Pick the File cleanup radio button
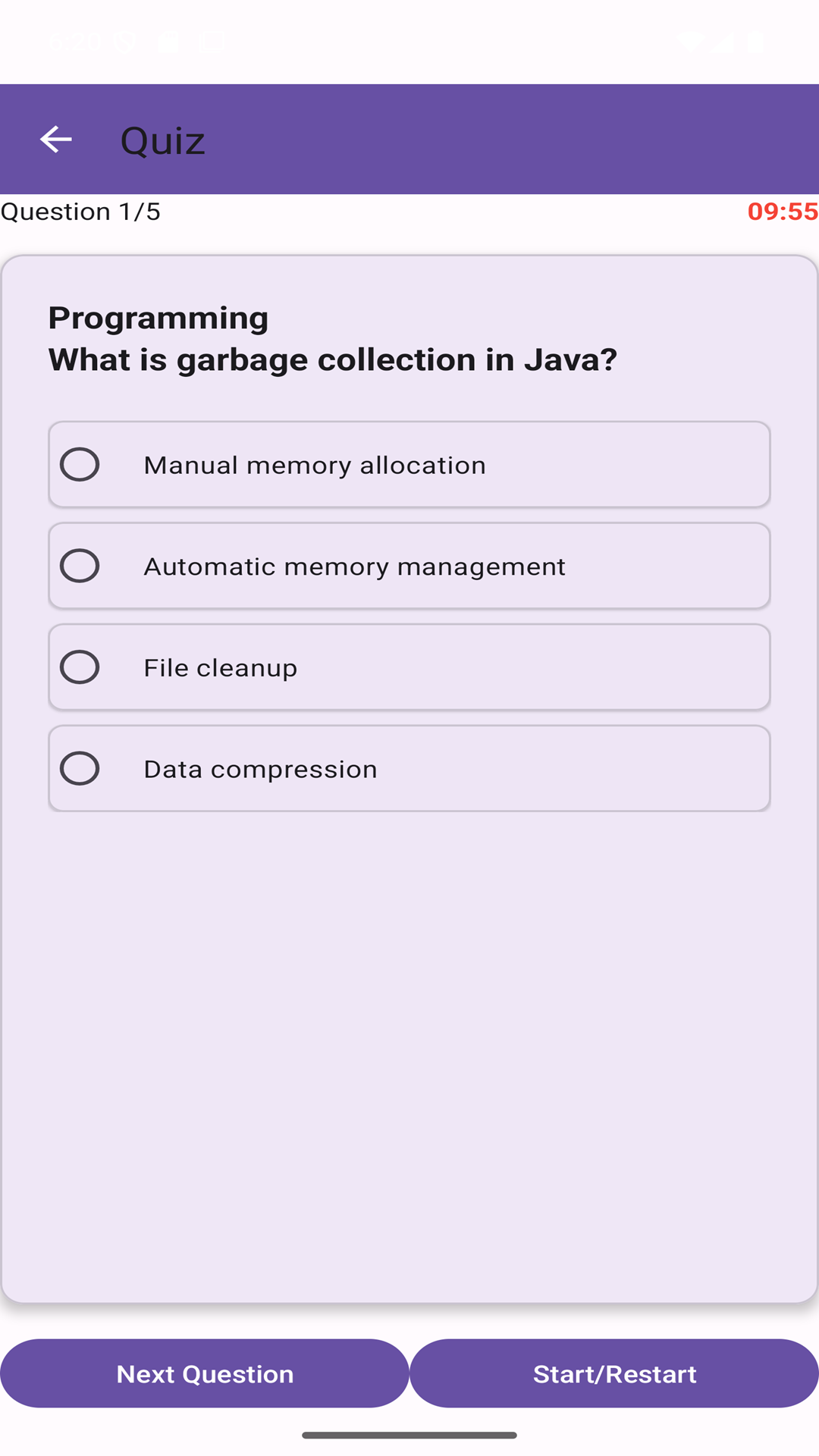This screenshot has width=819, height=1456. point(80,667)
